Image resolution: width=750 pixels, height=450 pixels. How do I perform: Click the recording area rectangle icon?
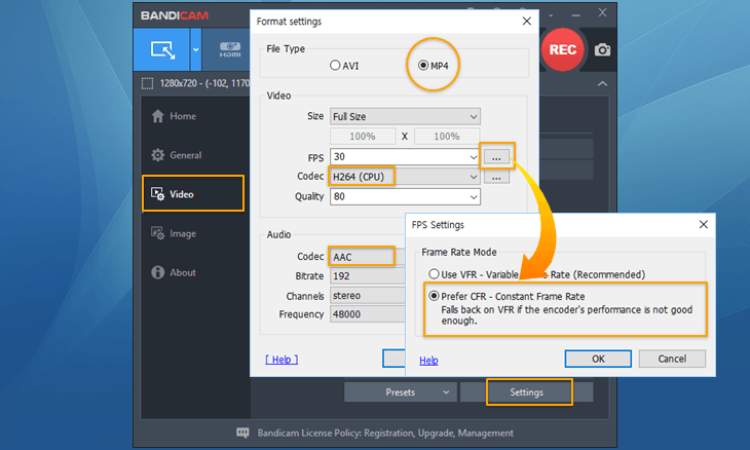coord(147,84)
